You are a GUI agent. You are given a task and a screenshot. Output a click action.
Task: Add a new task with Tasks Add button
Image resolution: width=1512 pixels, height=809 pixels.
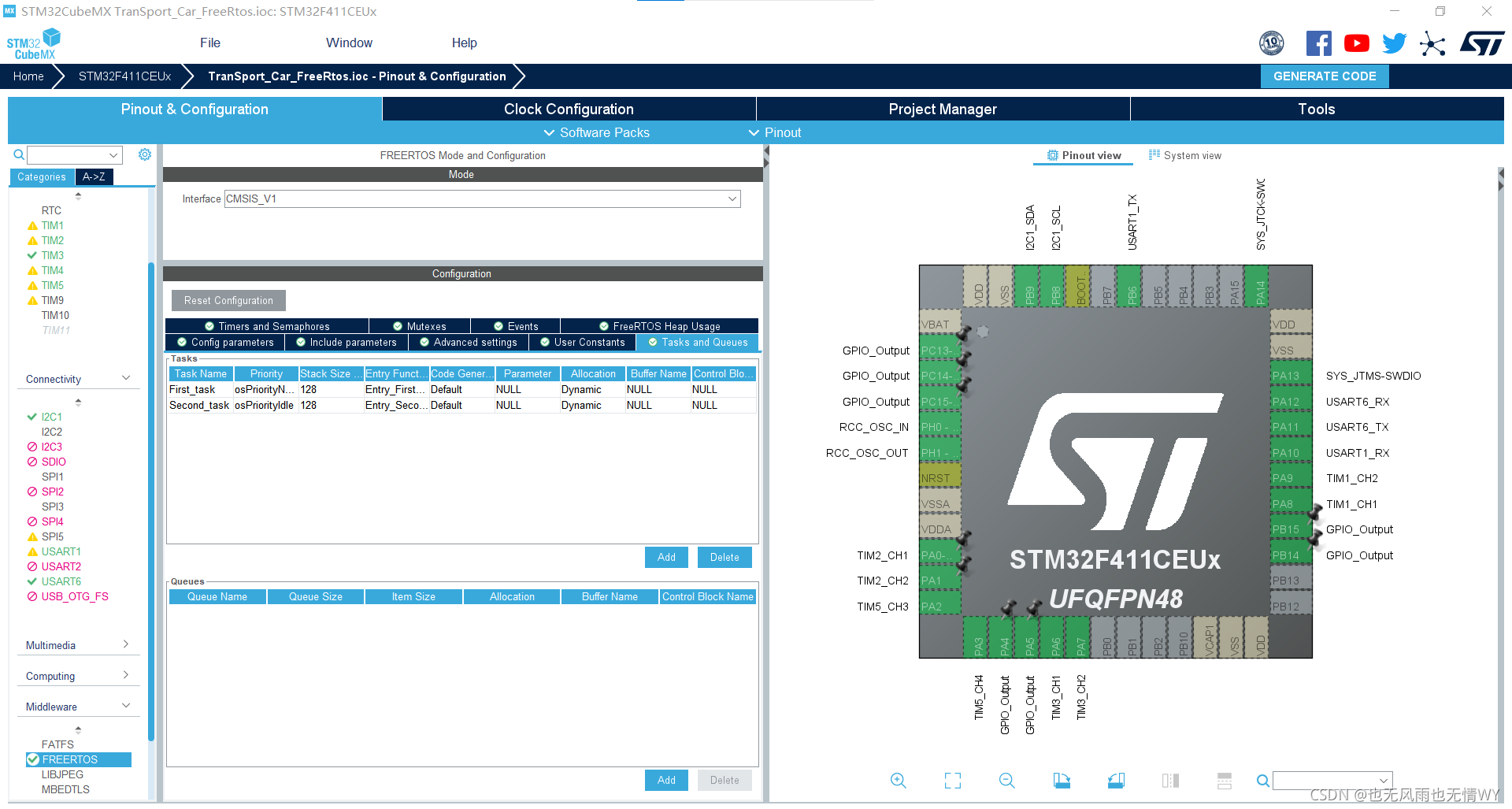666,557
